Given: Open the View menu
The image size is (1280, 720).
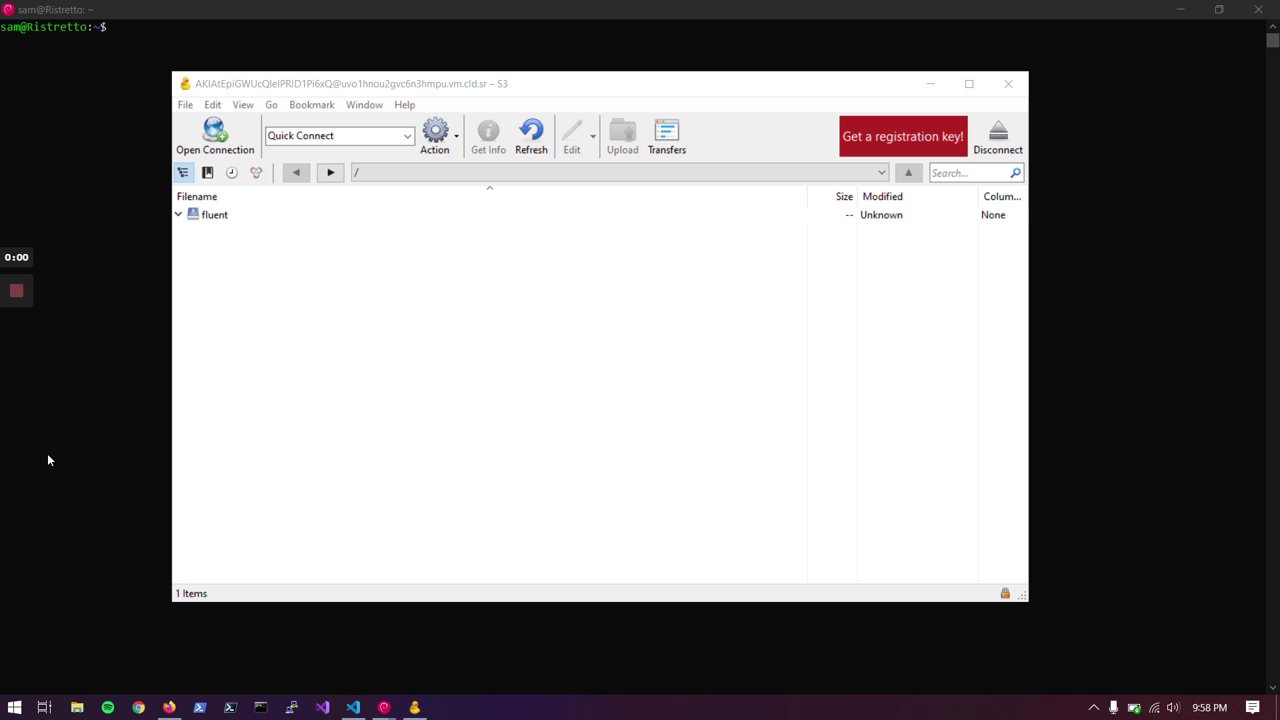Looking at the screenshot, I should (243, 105).
